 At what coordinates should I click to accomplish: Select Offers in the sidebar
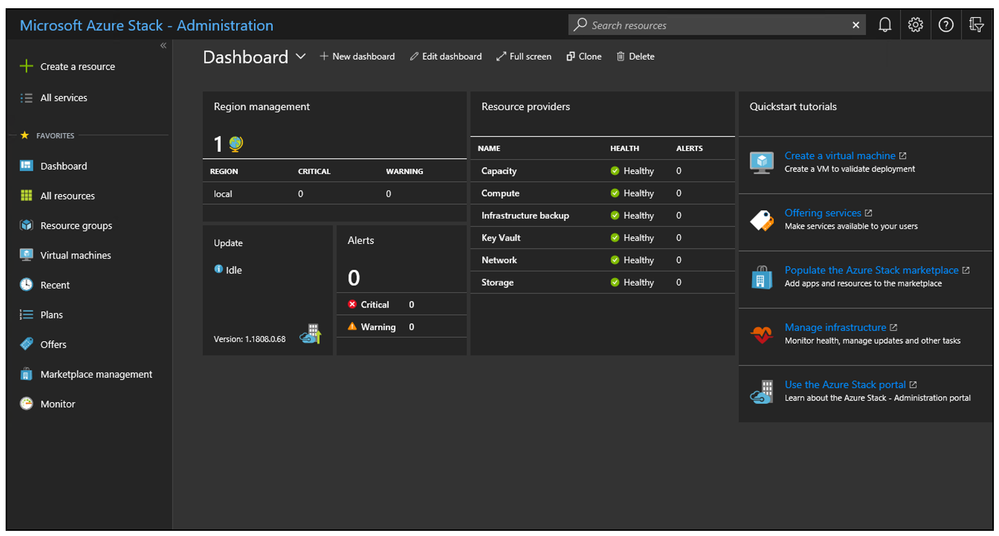[54, 344]
